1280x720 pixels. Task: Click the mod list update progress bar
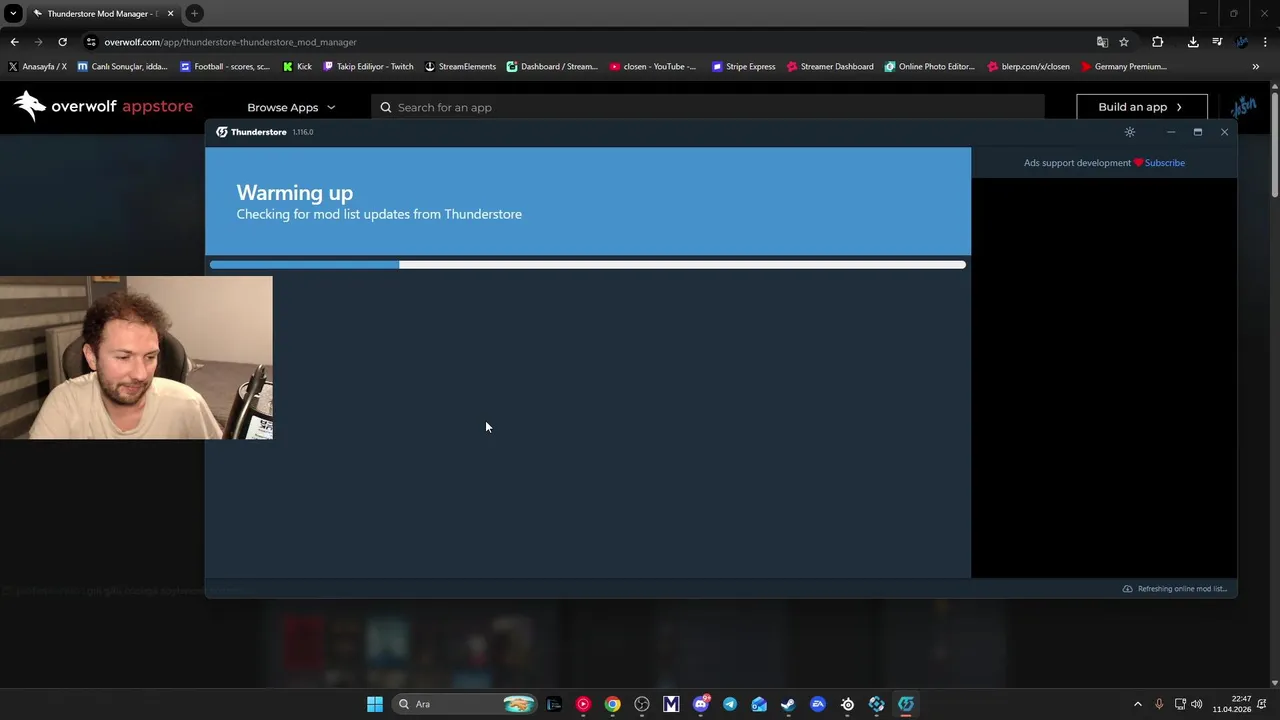(x=588, y=265)
